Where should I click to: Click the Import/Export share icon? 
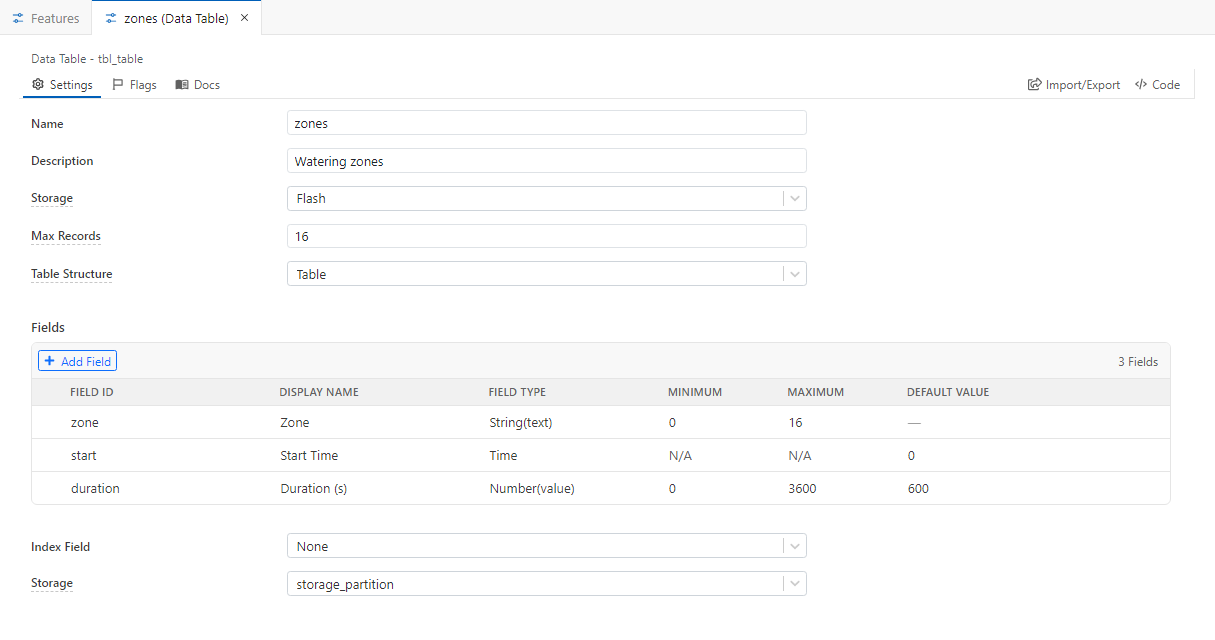[1035, 85]
